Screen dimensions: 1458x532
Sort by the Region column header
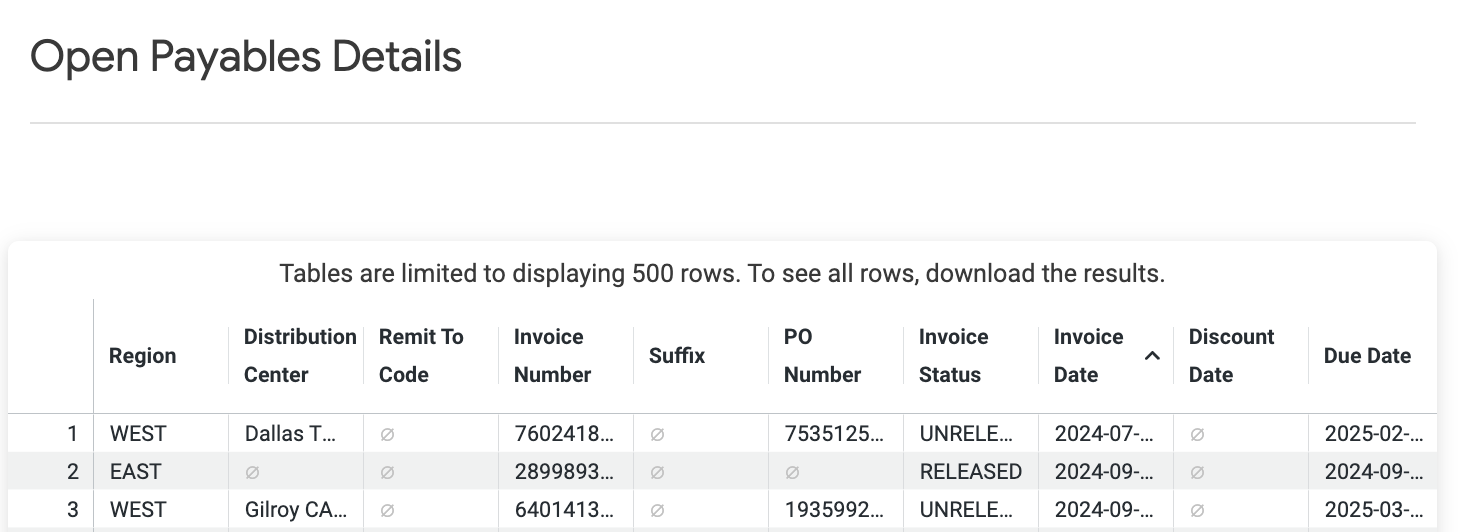(x=143, y=356)
